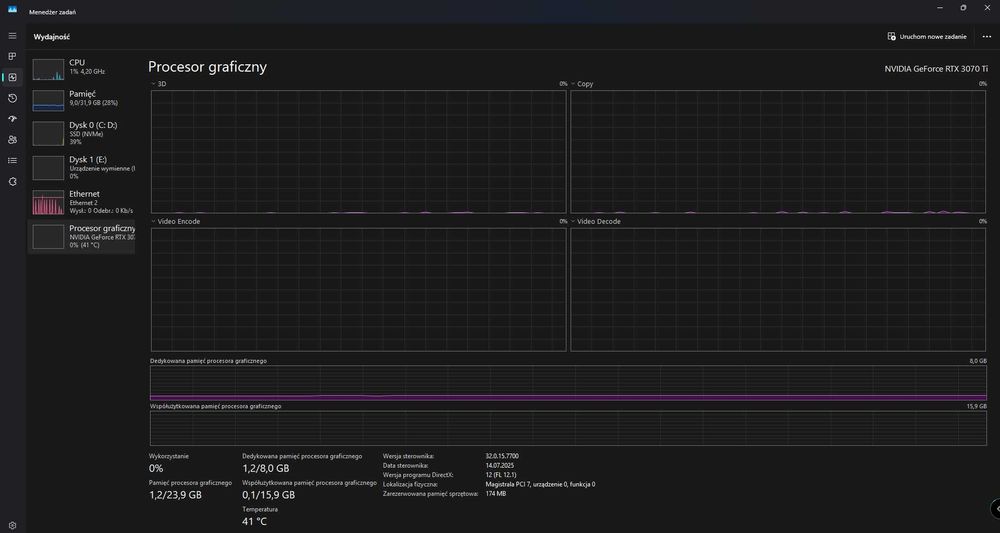Click the Procesor graficzny title
The width and height of the screenshot is (1000, 533).
tap(207, 67)
